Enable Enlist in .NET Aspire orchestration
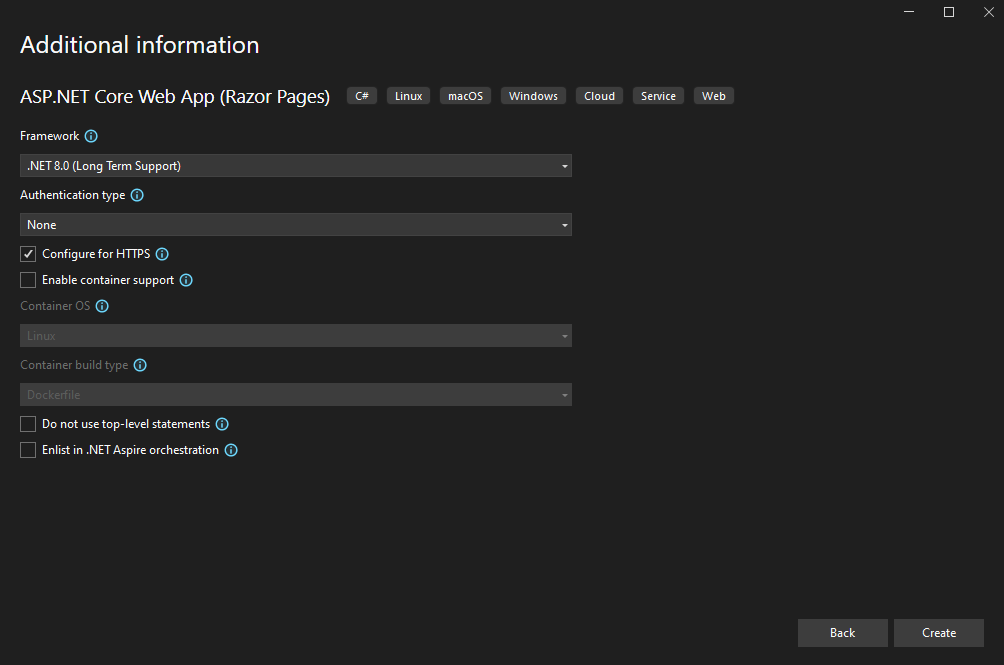Viewport: 1004px width, 665px height. tap(28, 450)
